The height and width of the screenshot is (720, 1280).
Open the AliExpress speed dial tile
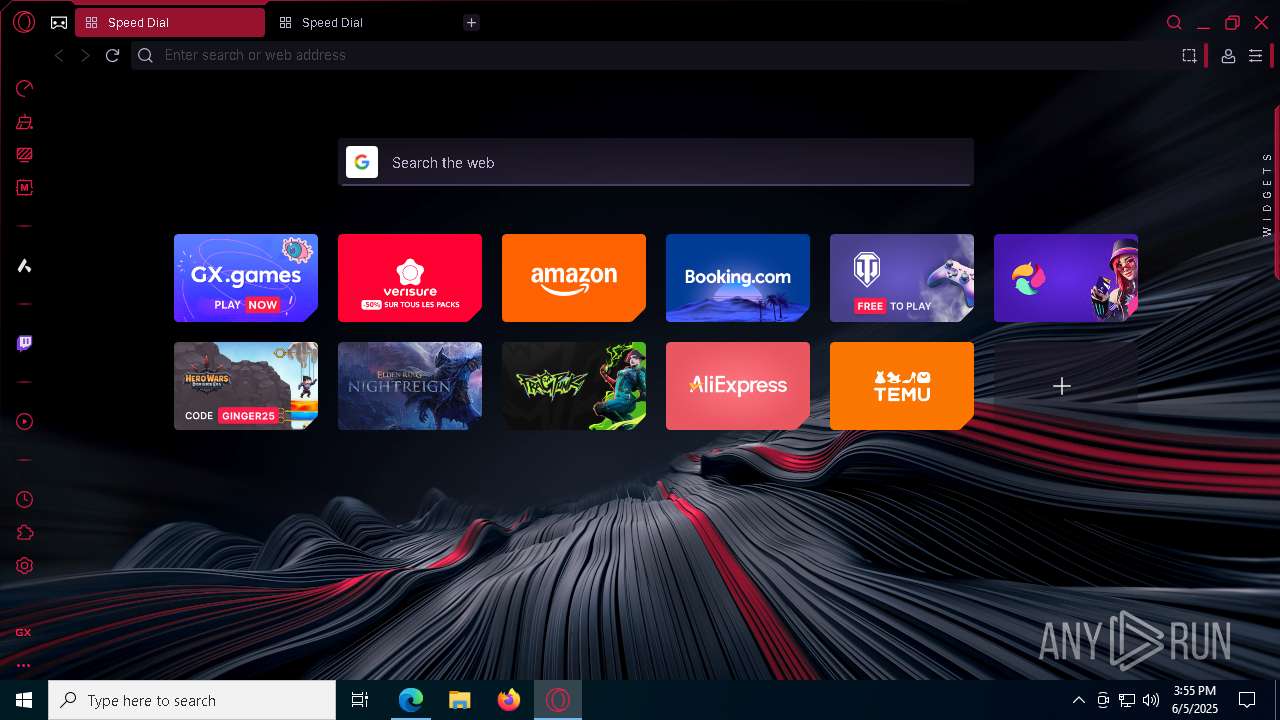[x=738, y=386]
